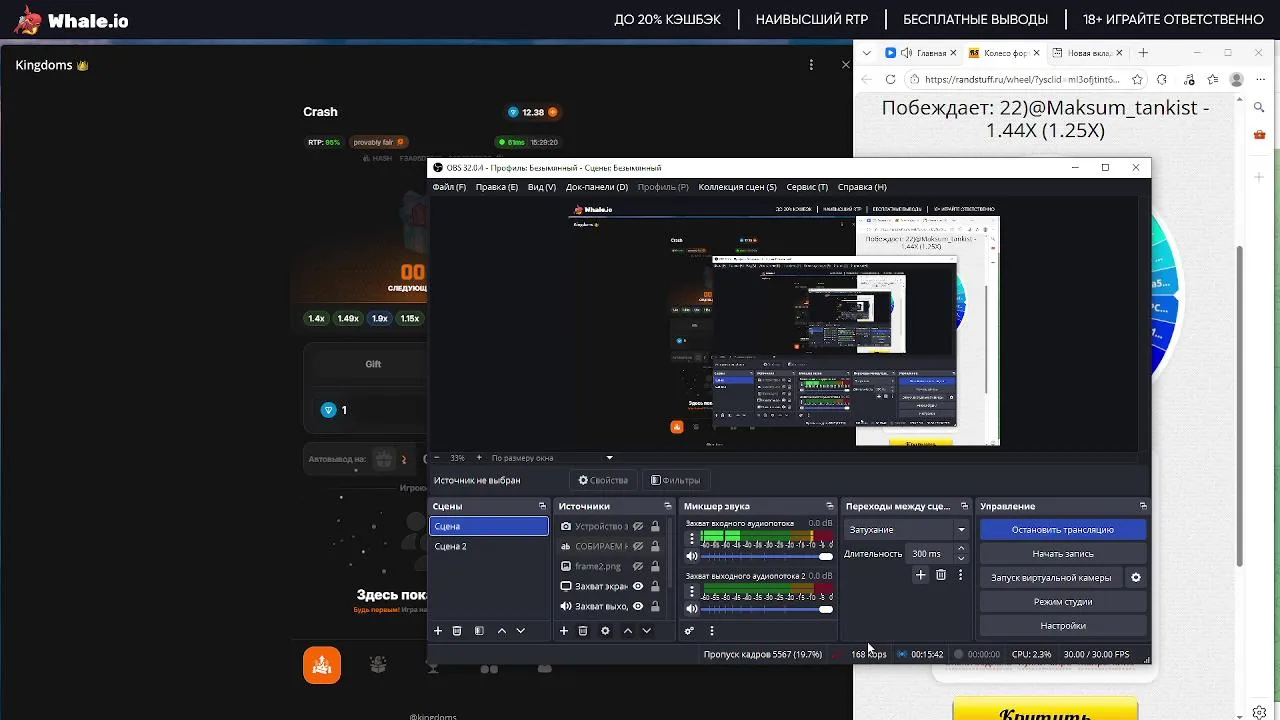Zoom in preview with plus icon
The width and height of the screenshot is (1280, 720).
479,458
